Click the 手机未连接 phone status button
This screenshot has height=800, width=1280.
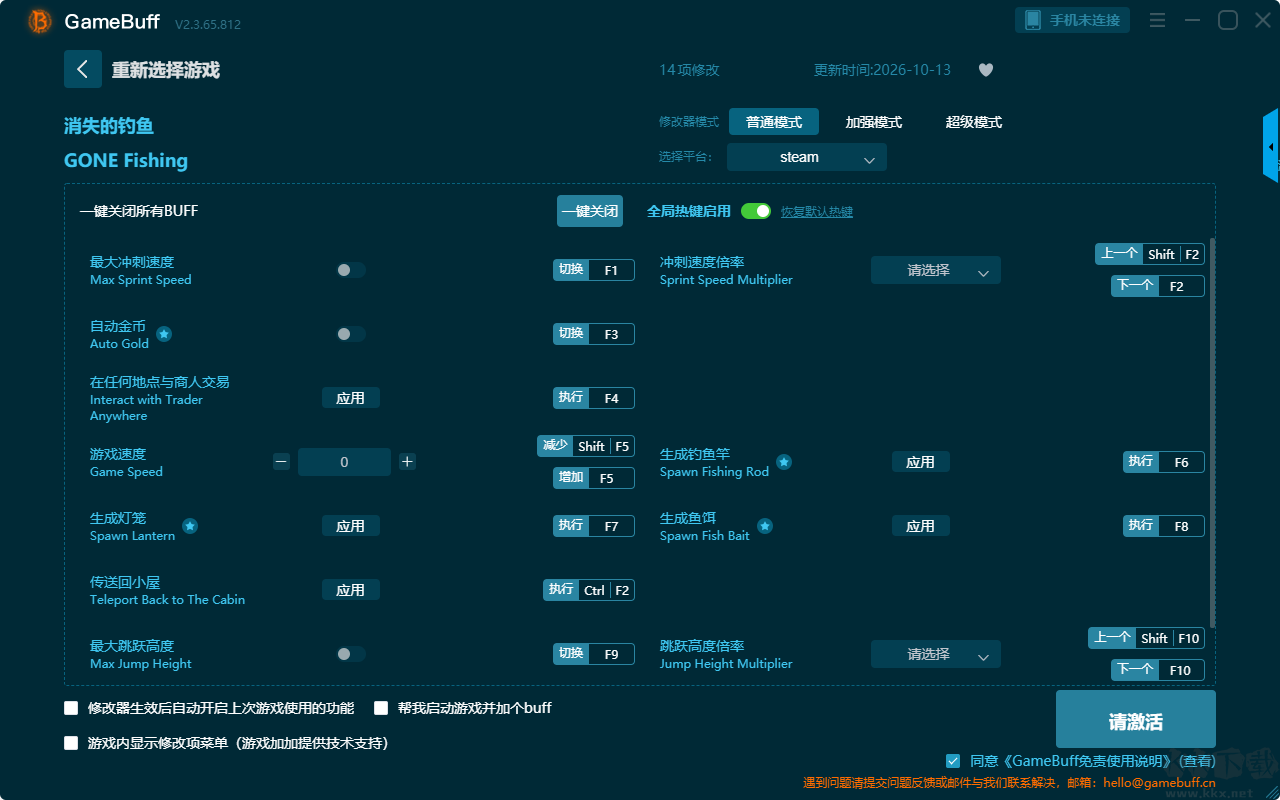1073,20
